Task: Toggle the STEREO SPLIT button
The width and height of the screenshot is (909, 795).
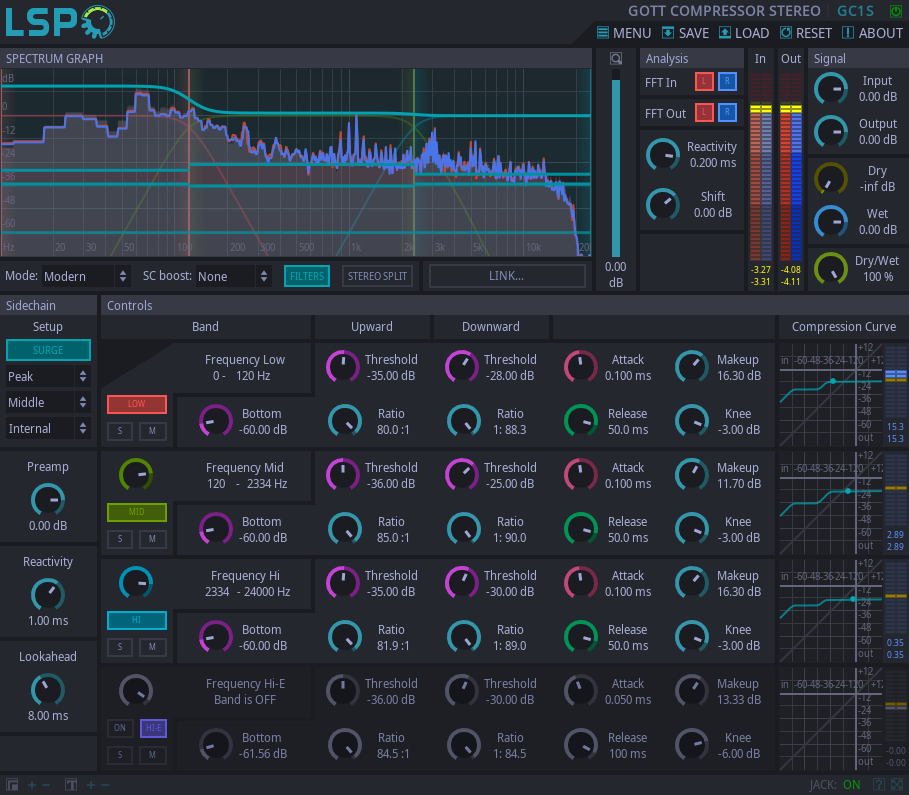Action: 377,276
